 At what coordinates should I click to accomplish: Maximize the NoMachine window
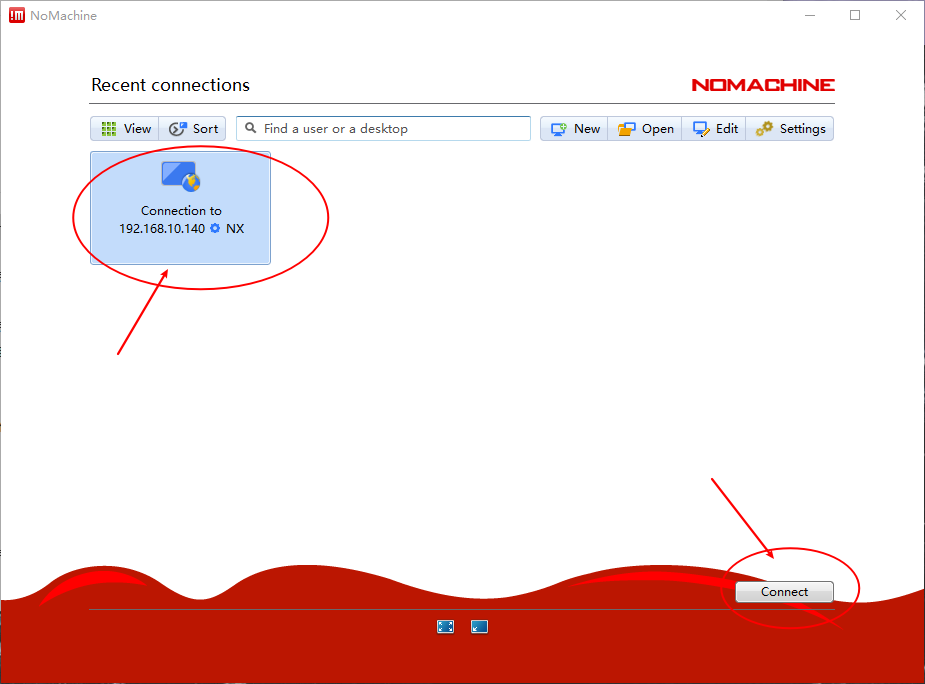click(x=855, y=15)
